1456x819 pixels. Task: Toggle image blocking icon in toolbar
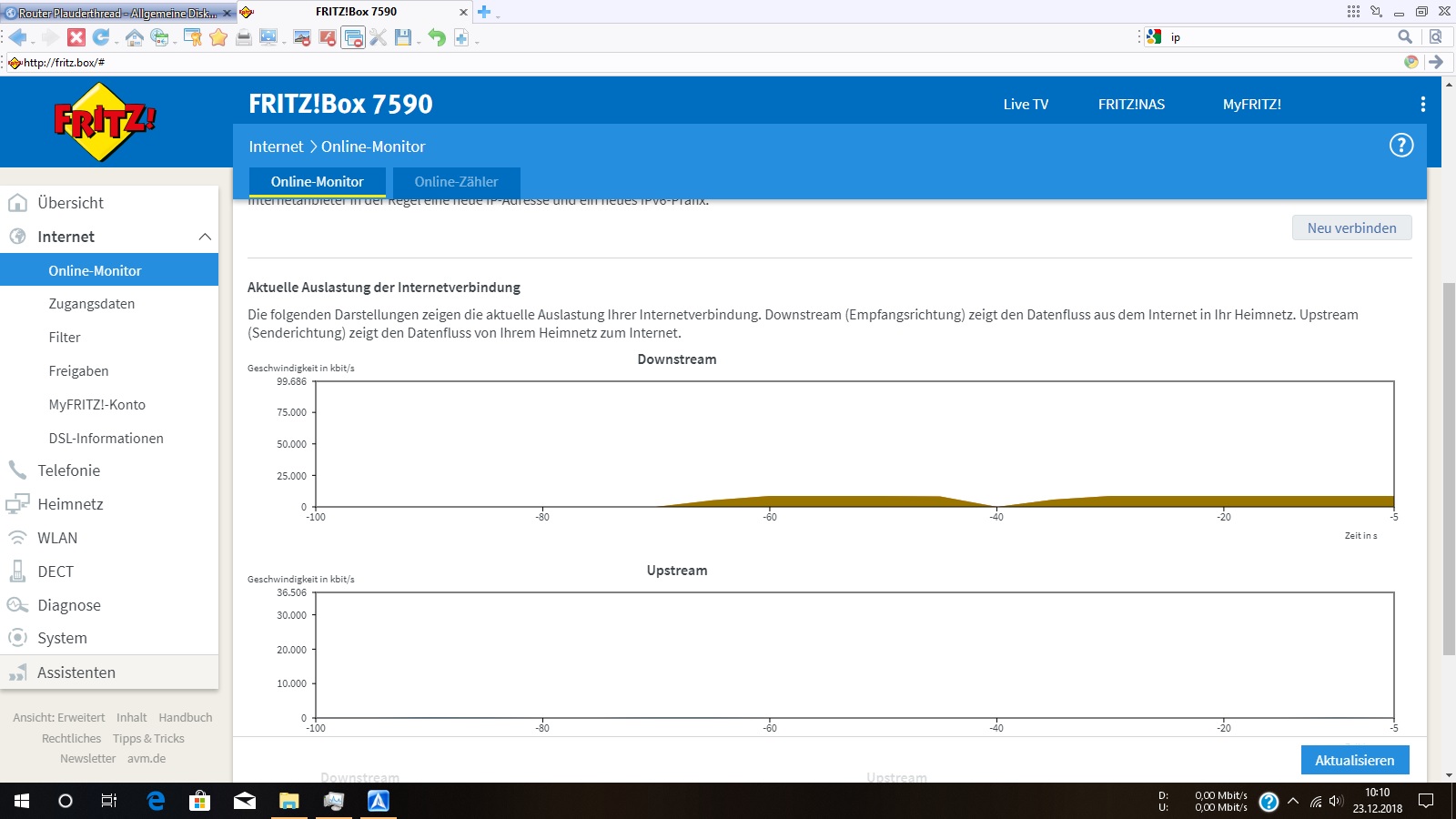[302, 37]
